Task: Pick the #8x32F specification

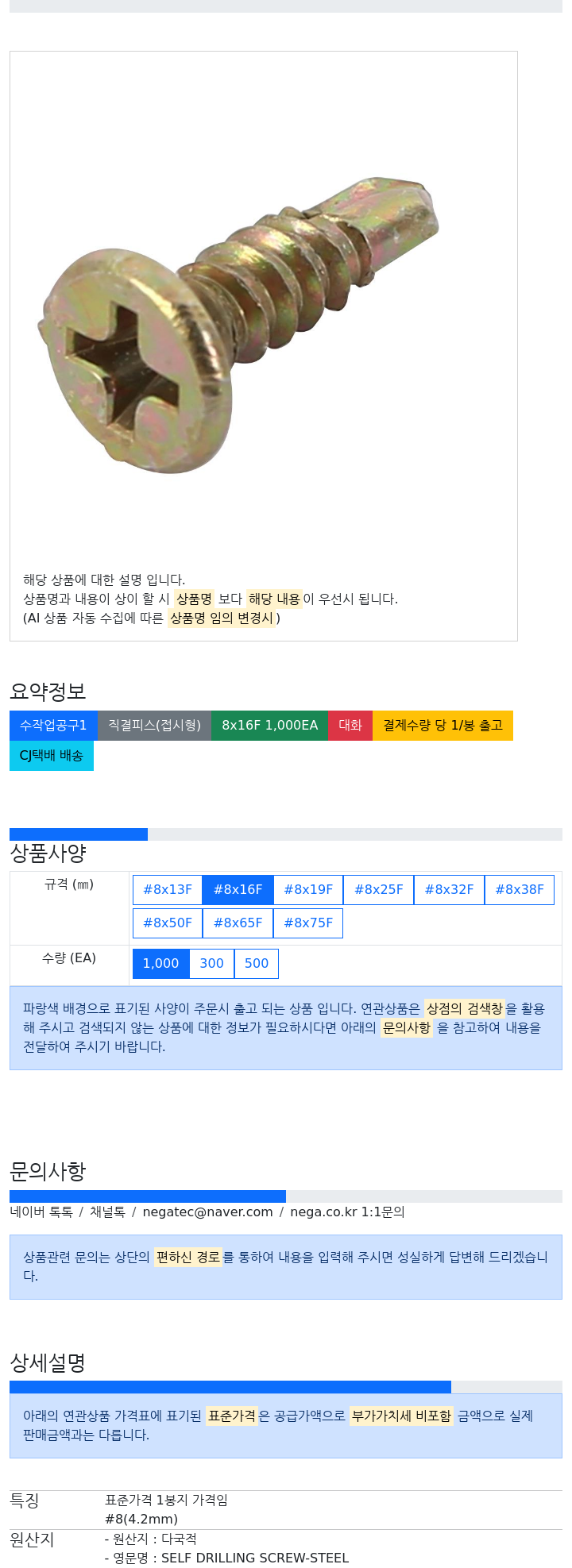Action: [449, 890]
